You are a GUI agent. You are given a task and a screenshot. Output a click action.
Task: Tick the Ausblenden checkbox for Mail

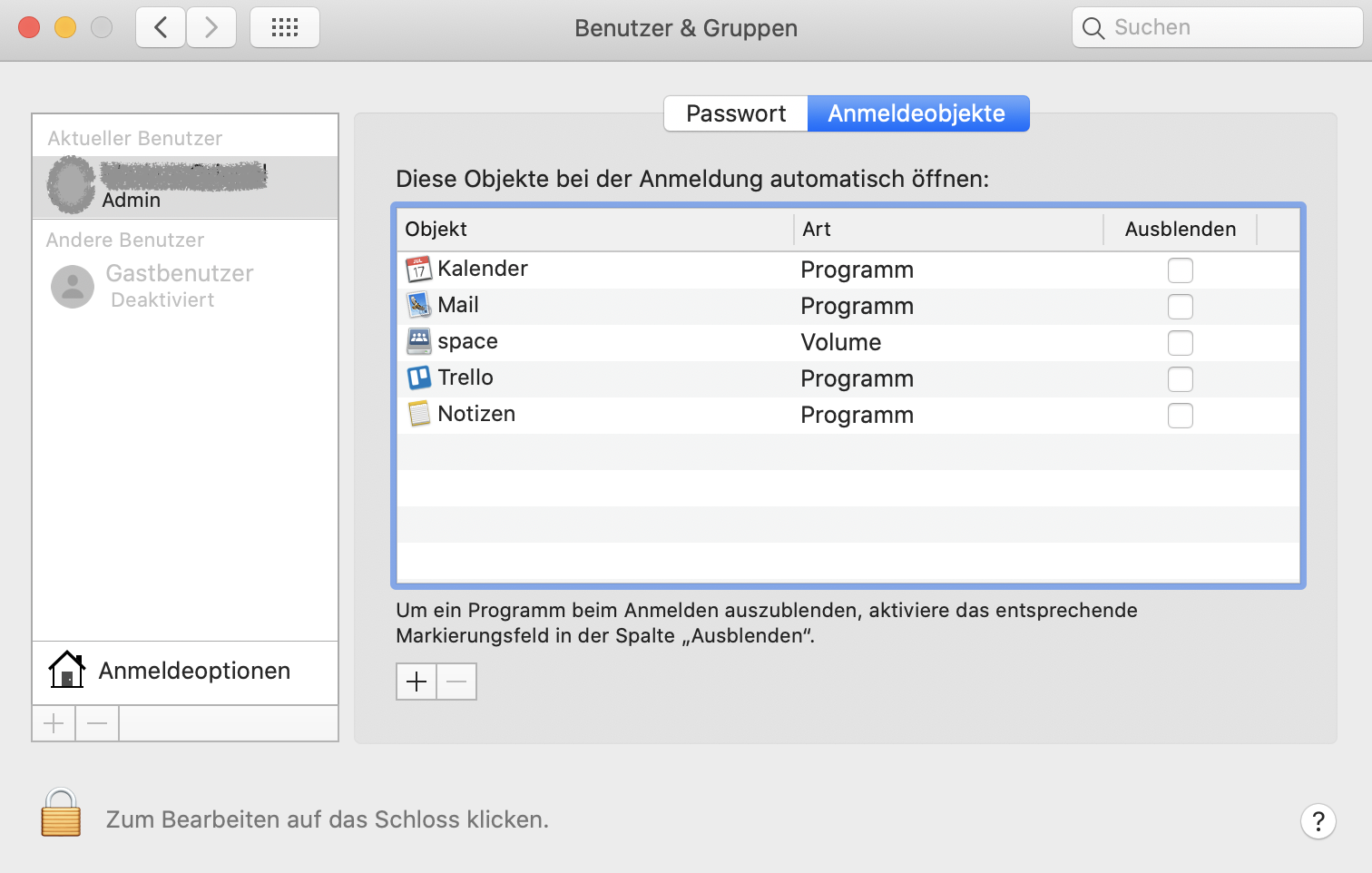1180,307
